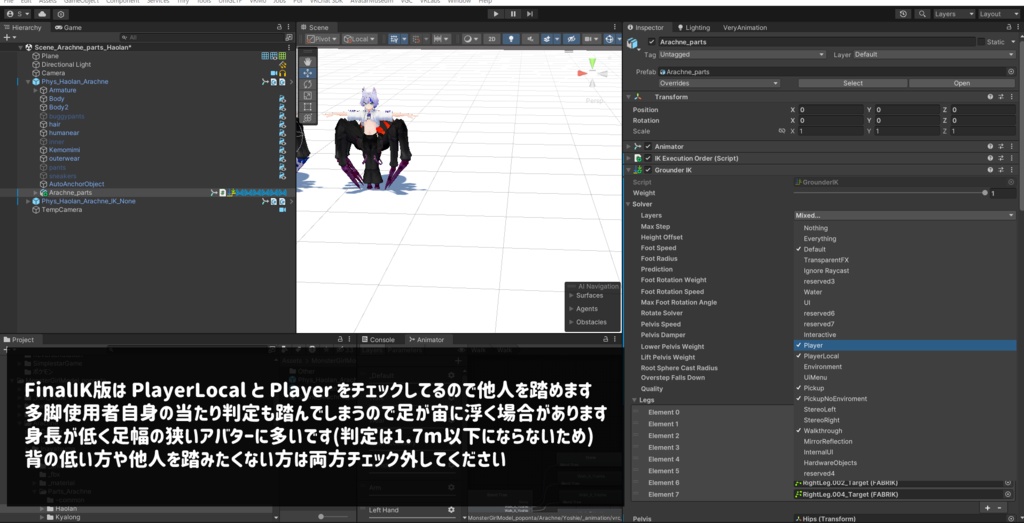Open Animator component help icon

click(x=991, y=146)
